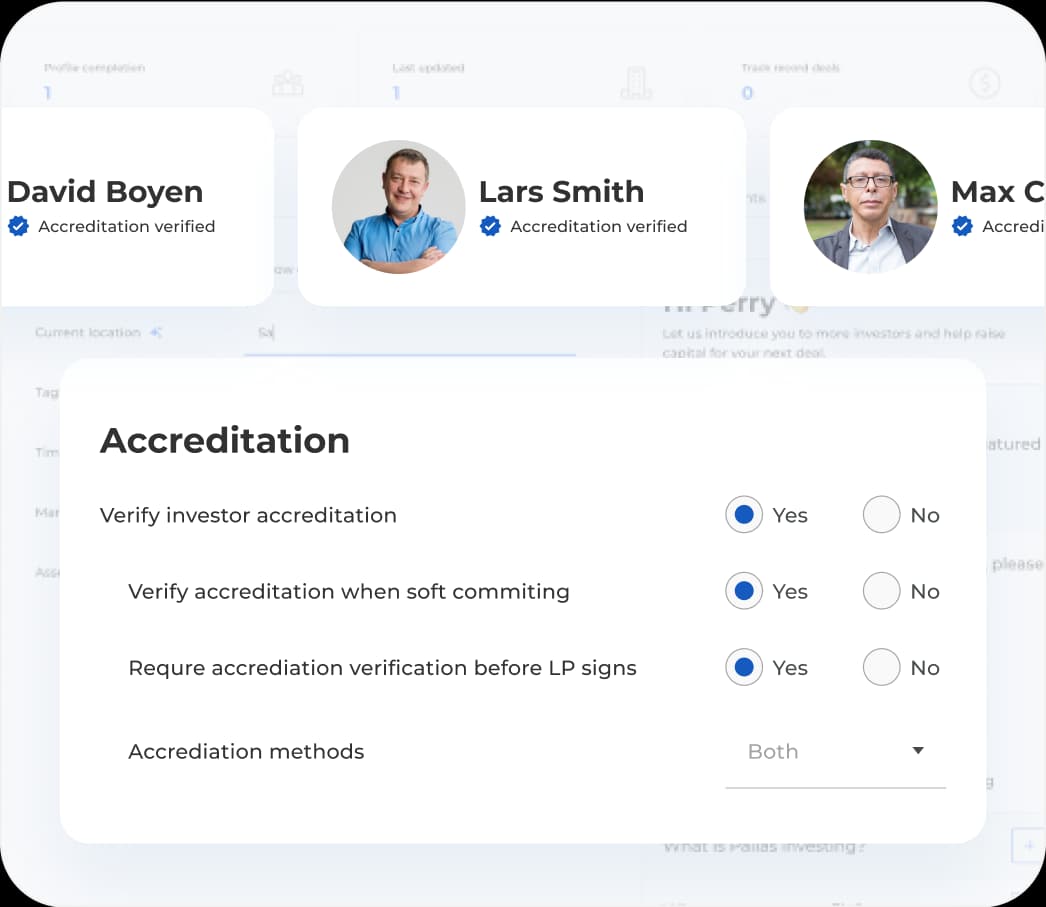Viewport: 1046px width, 907px height.
Task: Set Yes for verification before LP signs
Action: pyautogui.click(x=743, y=668)
